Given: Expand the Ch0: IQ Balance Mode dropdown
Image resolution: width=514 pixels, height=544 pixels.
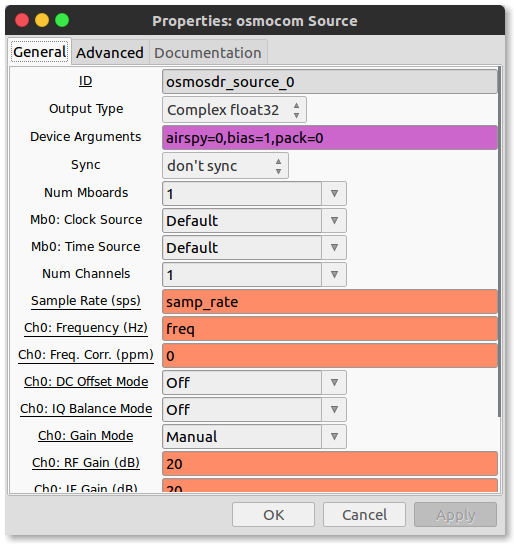Looking at the screenshot, I should pos(334,410).
